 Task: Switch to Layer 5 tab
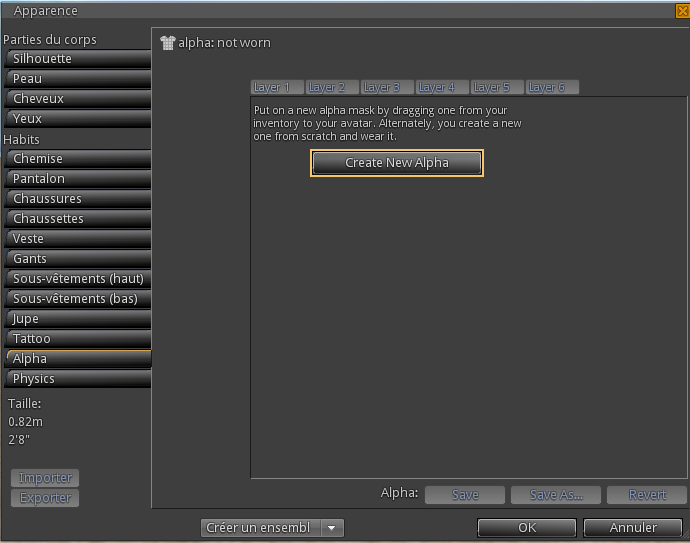coord(497,87)
